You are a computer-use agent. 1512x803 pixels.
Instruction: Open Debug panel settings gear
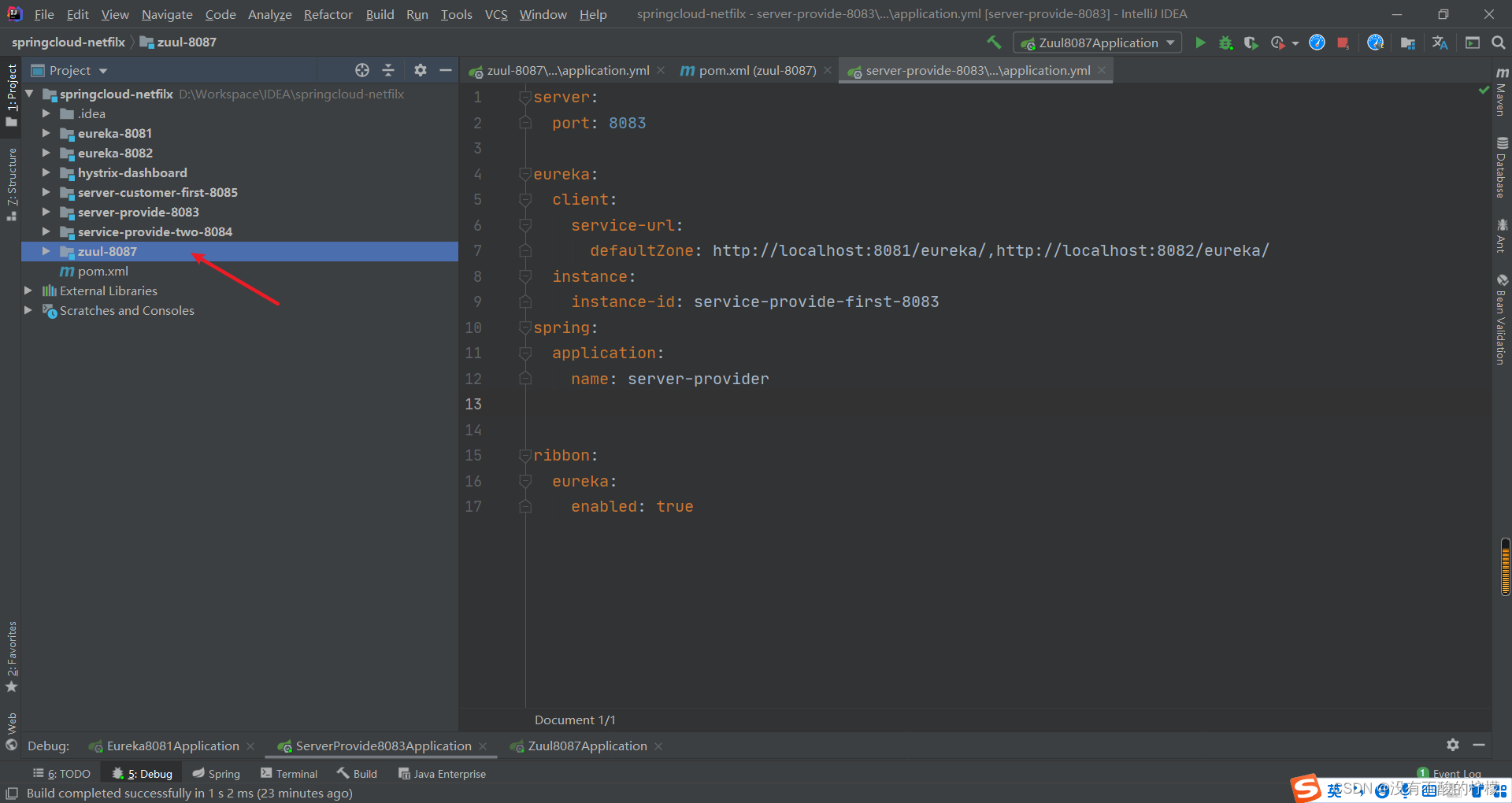(1453, 745)
